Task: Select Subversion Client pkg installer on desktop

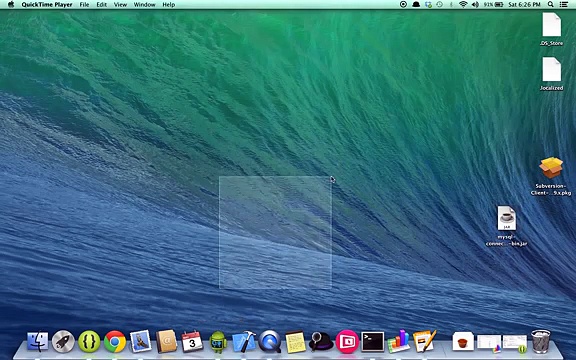Action: click(551, 176)
